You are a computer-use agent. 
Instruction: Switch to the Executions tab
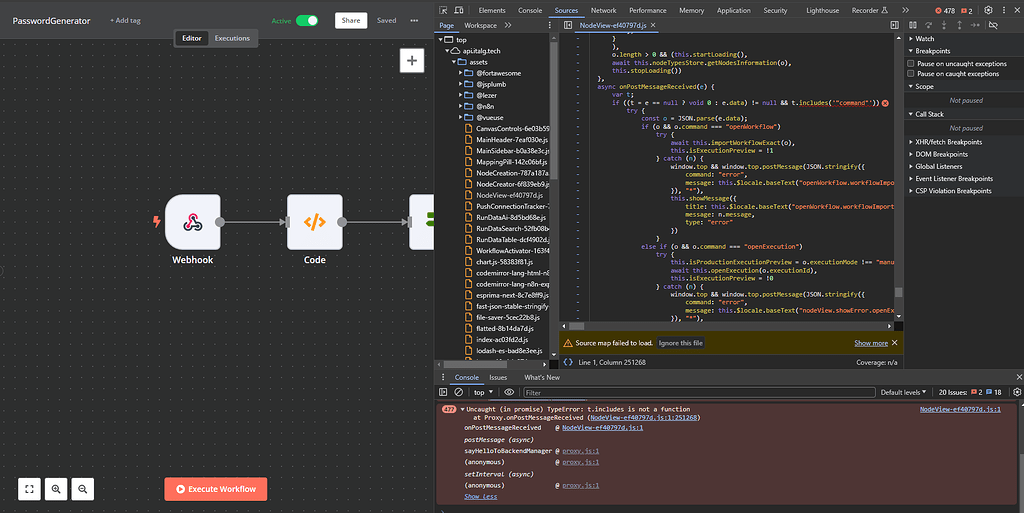[232, 38]
